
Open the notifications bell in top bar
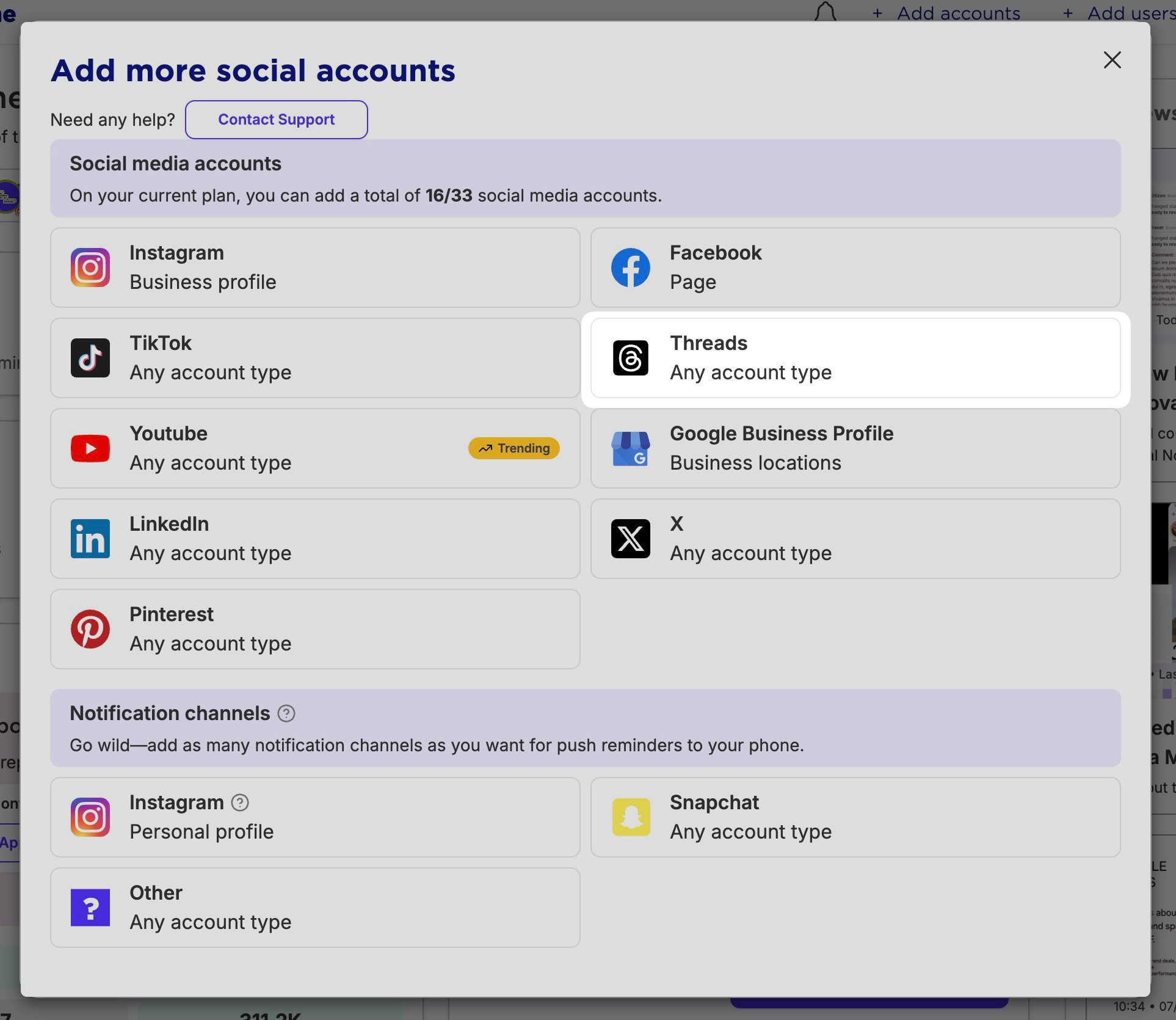pyautogui.click(x=826, y=12)
